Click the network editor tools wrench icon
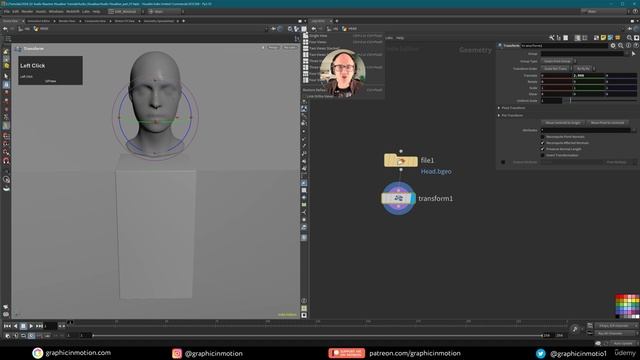 pyautogui.click(x=552, y=38)
